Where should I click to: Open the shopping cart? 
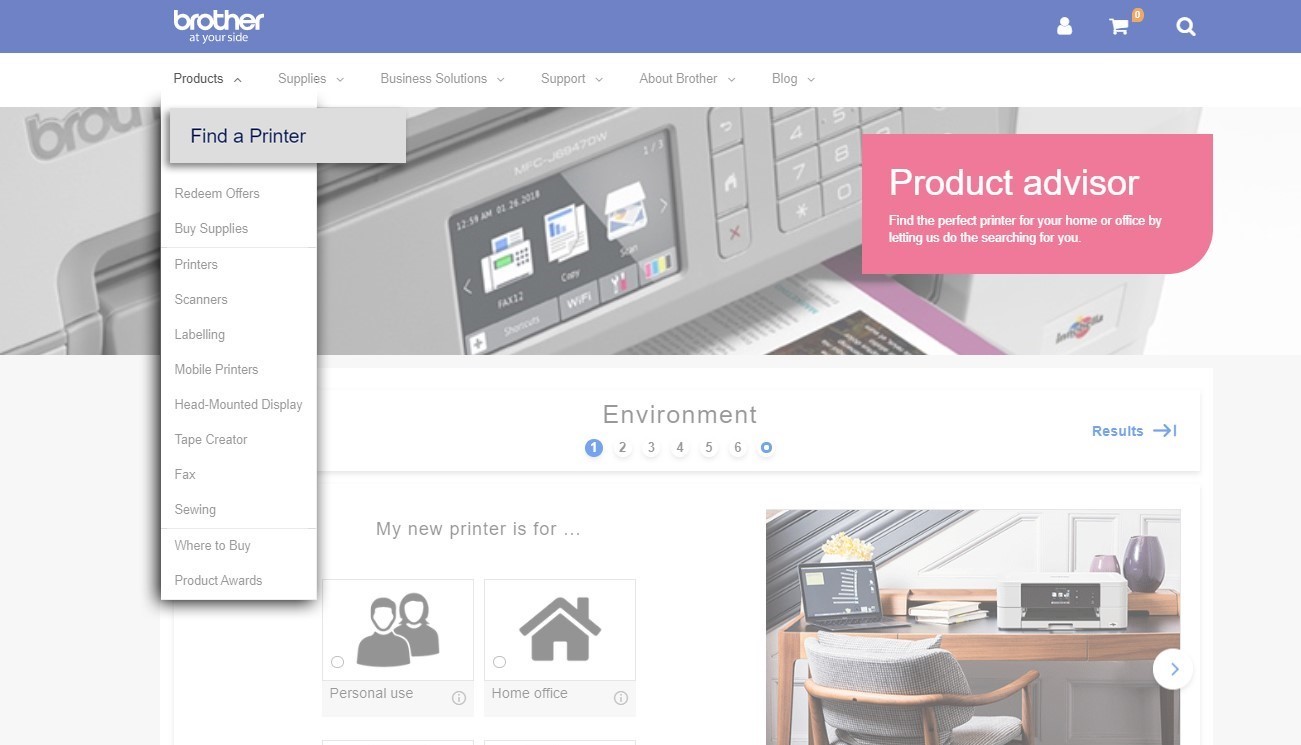[1120, 26]
